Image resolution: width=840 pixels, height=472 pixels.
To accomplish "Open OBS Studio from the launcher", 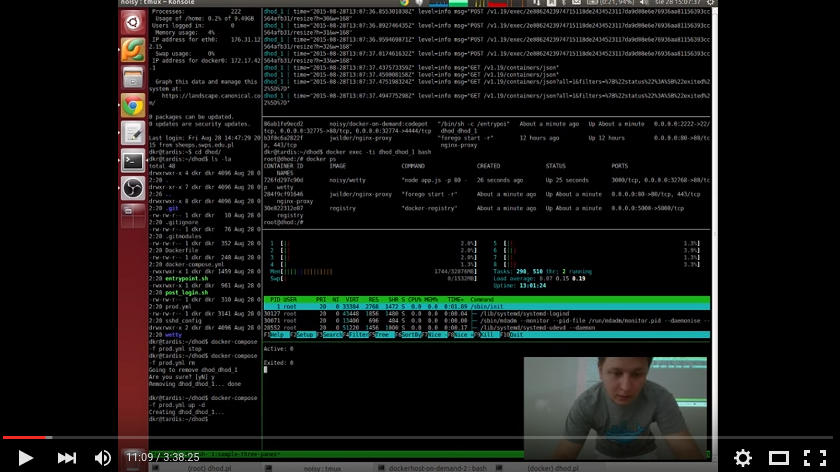I will (x=133, y=189).
